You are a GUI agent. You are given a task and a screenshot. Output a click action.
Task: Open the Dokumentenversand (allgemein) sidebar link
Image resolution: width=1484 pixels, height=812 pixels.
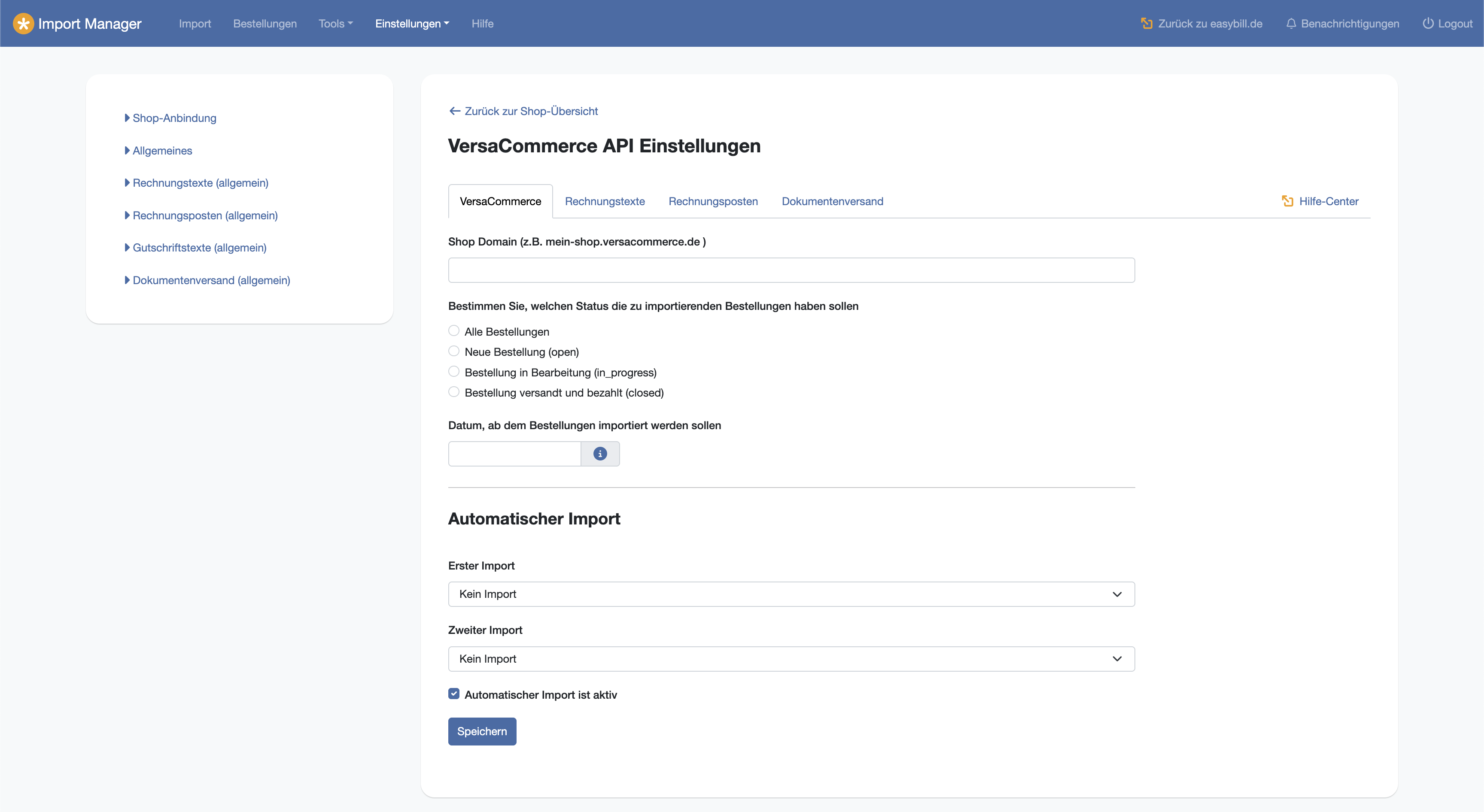coord(211,280)
